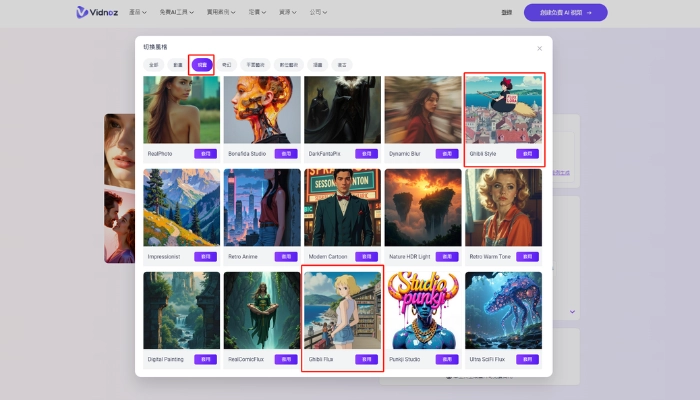Expand the 定價 navigation menu

[x=257, y=12]
